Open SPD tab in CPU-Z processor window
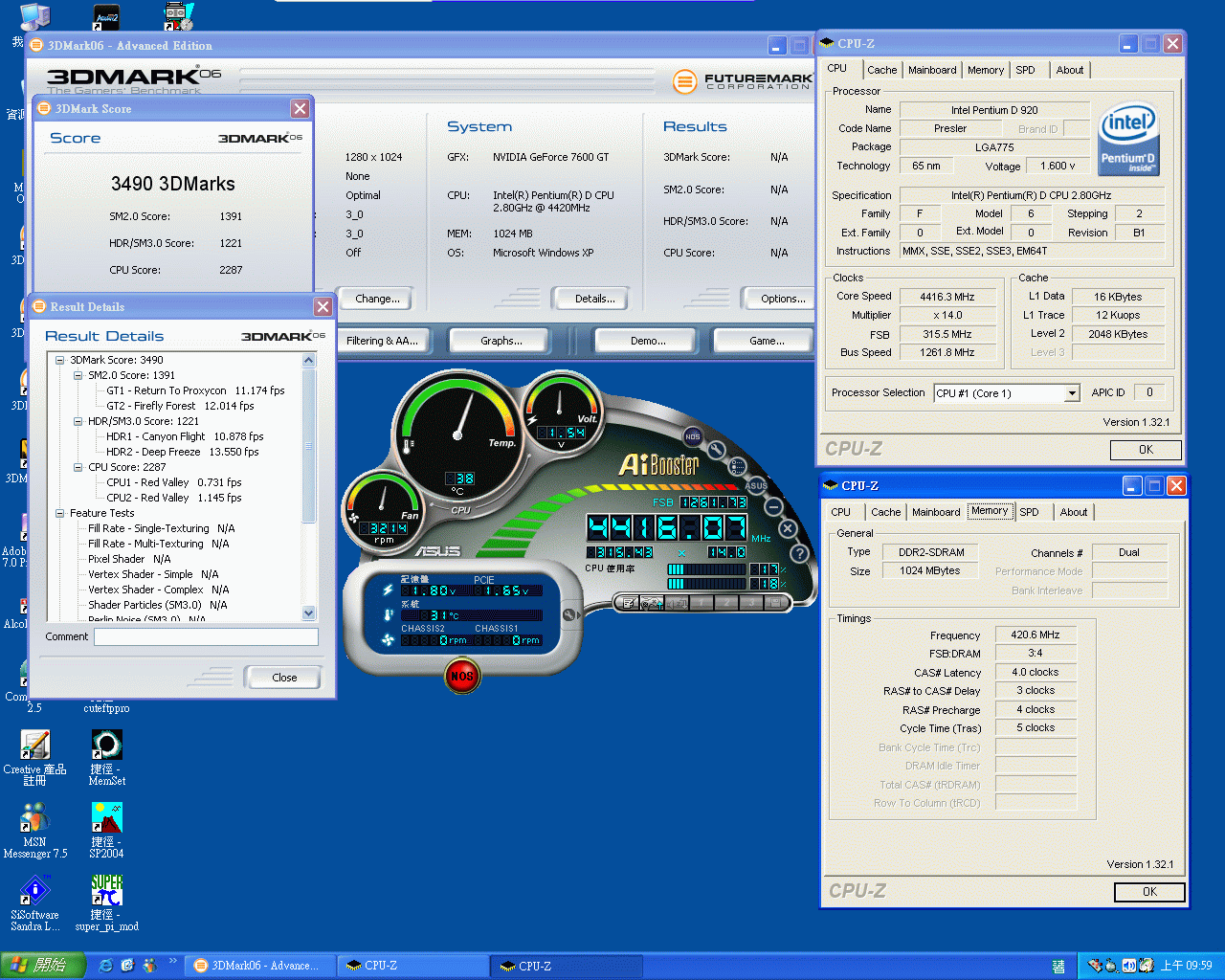 click(x=1025, y=70)
